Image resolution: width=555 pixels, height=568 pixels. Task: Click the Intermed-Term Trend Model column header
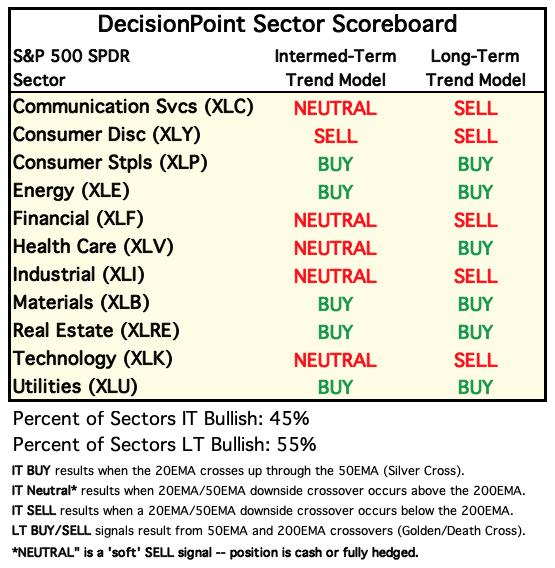click(335, 68)
